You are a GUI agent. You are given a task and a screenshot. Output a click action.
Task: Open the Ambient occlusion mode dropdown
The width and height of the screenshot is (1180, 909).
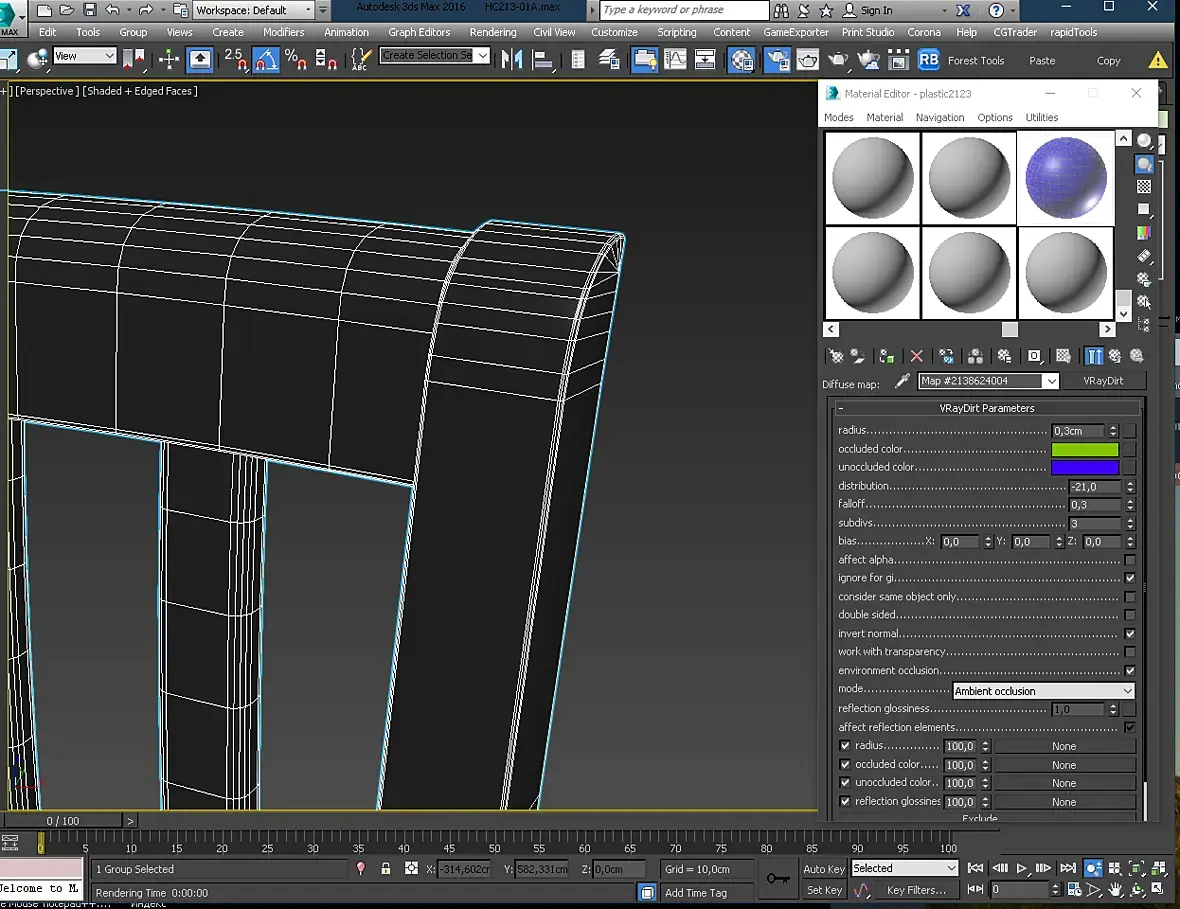coord(1043,691)
